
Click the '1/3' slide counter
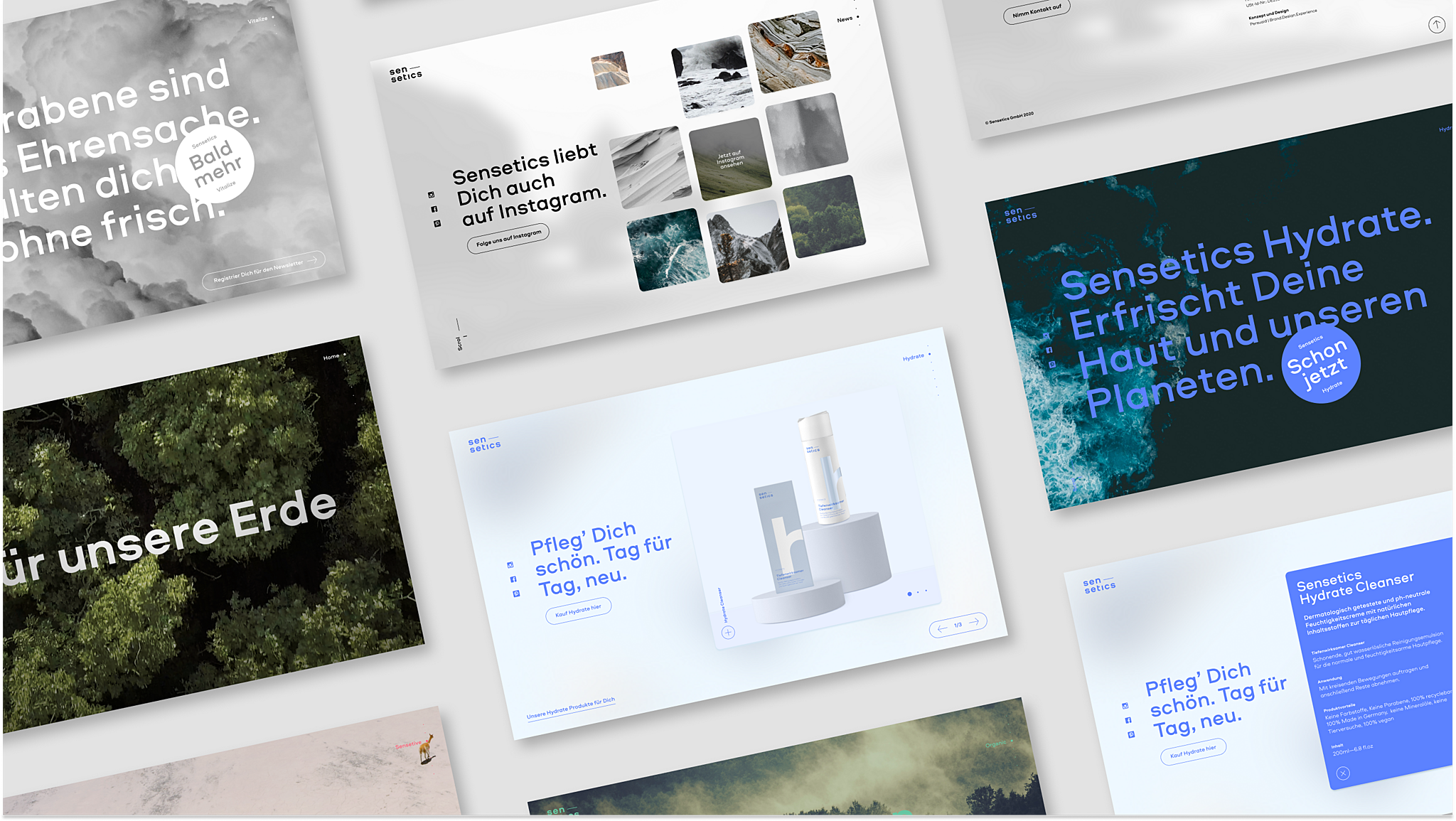point(958,625)
